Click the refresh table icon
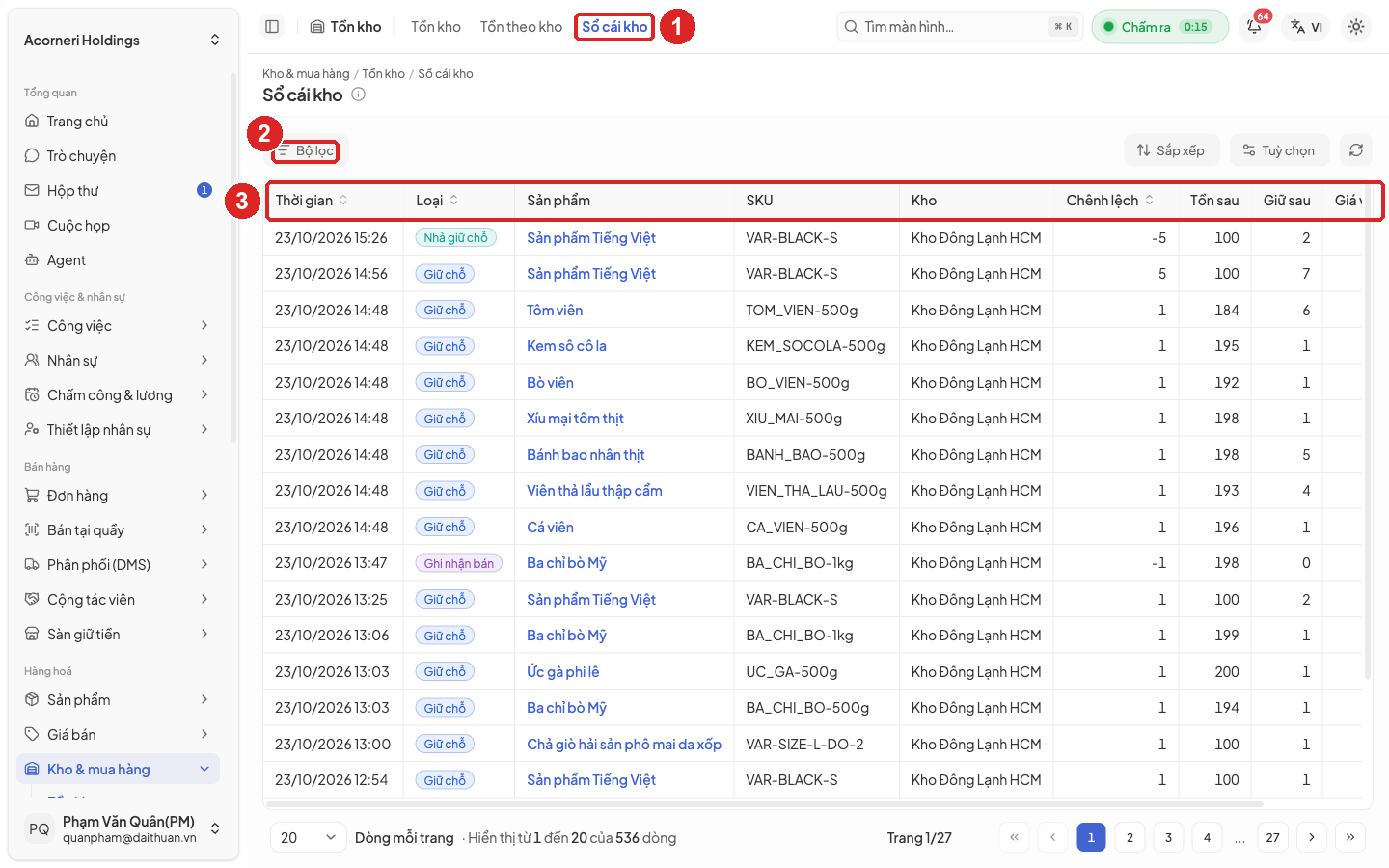Image resolution: width=1389 pixels, height=868 pixels. click(1356, 150)
